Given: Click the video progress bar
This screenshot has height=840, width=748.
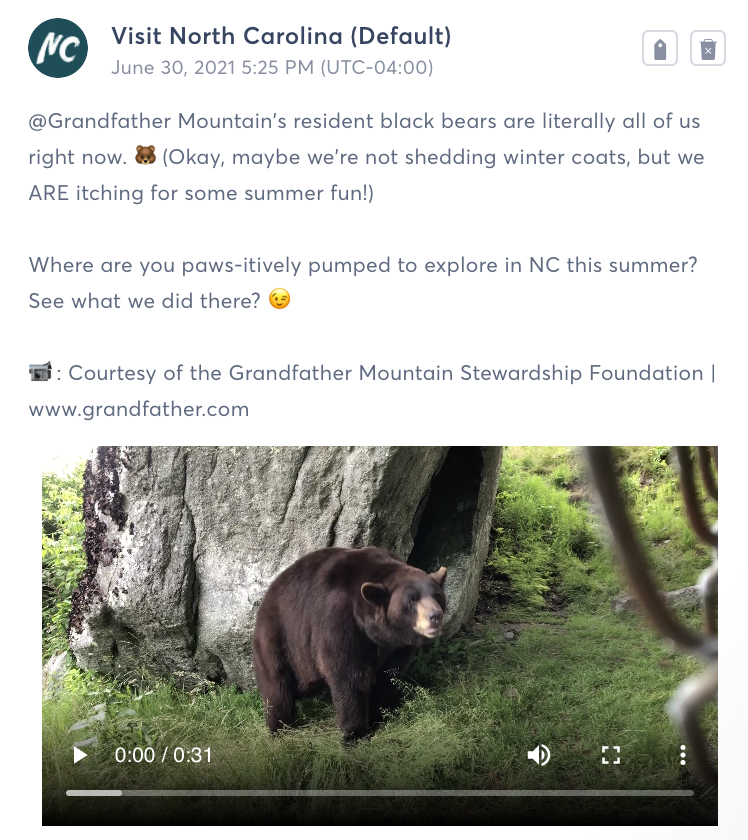Looking at the screenshot, I should click(380, 793).
